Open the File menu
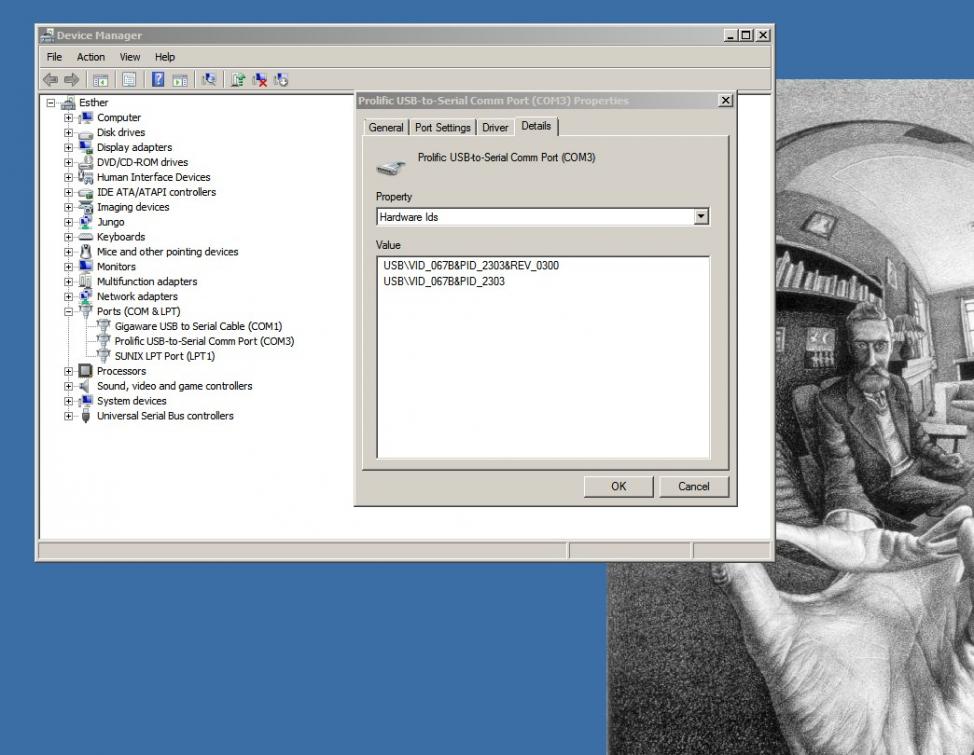 pos(54,57)
